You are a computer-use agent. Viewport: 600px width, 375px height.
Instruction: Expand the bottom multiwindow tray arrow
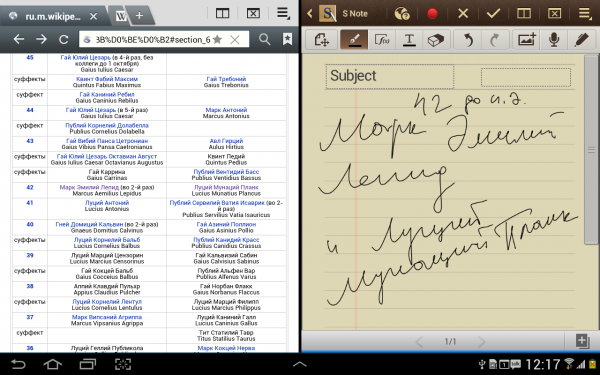pos(300,364)
